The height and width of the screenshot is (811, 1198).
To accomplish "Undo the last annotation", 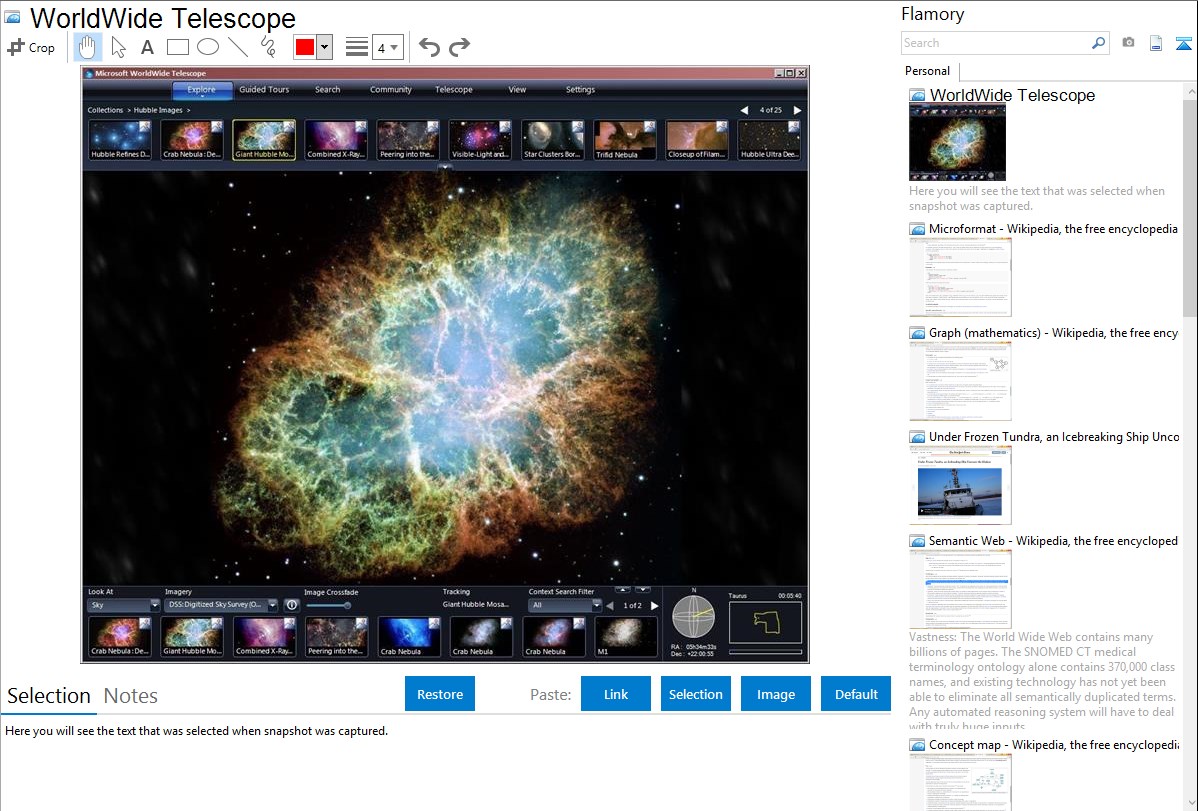I will click(x=429, y=47).
